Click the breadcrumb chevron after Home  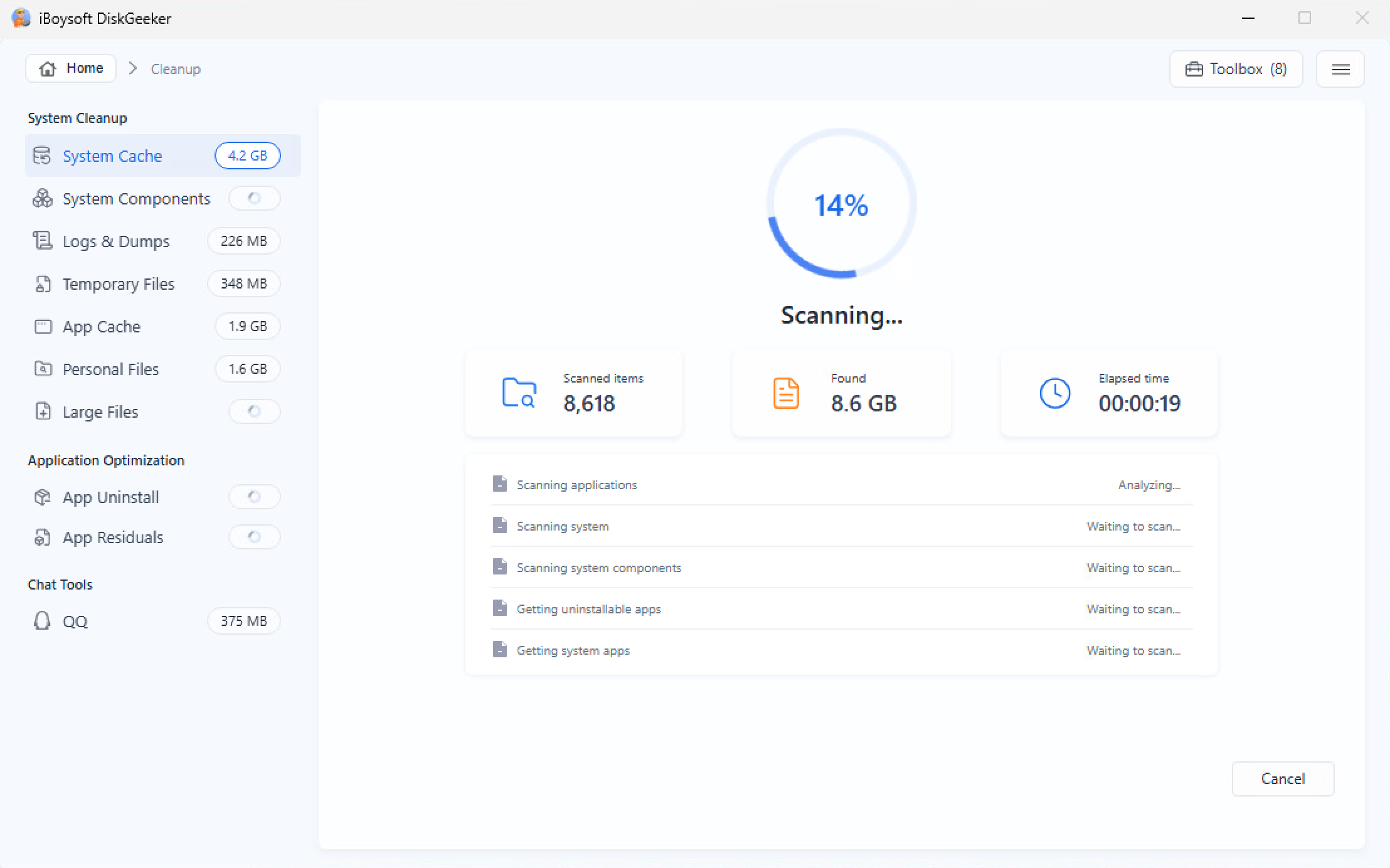(133, 68)
